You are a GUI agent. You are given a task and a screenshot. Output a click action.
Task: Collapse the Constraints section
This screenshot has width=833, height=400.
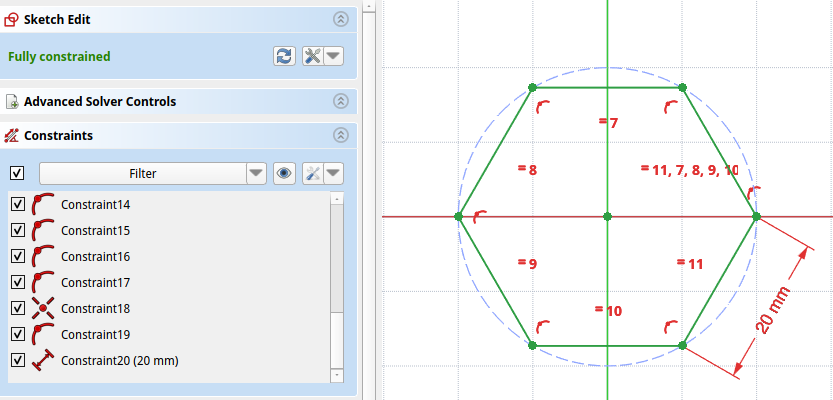click(x=341, y=135)
